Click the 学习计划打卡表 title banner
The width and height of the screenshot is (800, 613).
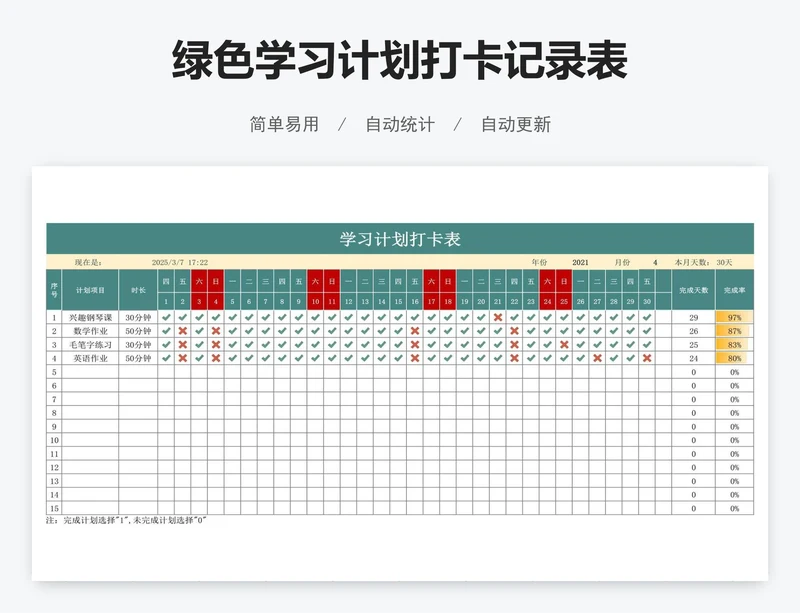[x=400, y=238]
